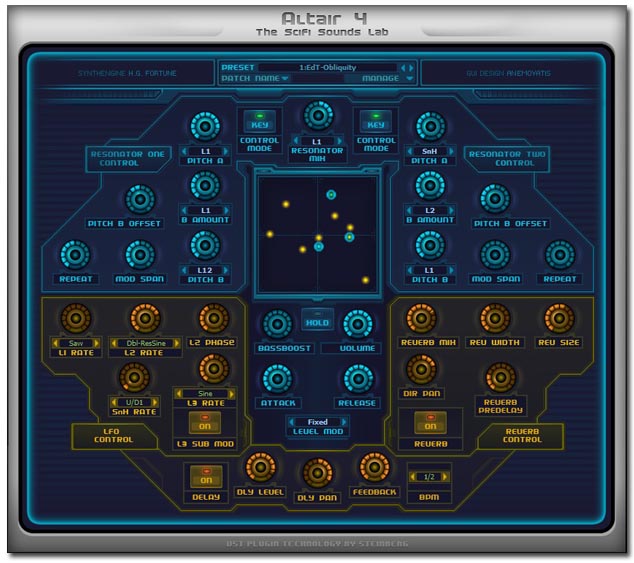This screenshot has width=634, height=563.
Task: Click next arrow on Level Mod Fixed selector
Action: coord(344,422)
